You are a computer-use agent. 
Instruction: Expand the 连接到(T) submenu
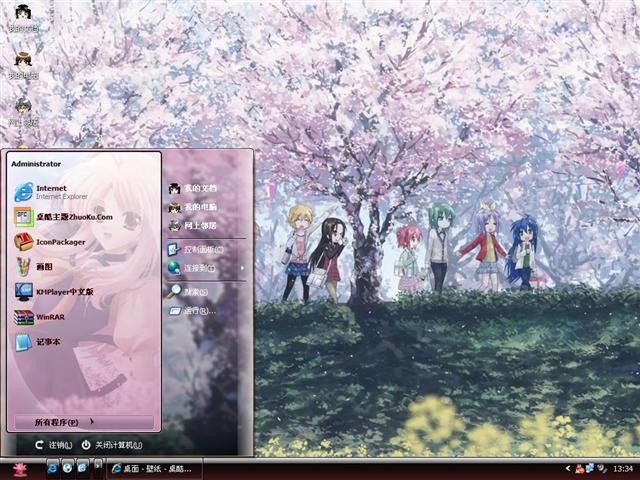point(207,268)
